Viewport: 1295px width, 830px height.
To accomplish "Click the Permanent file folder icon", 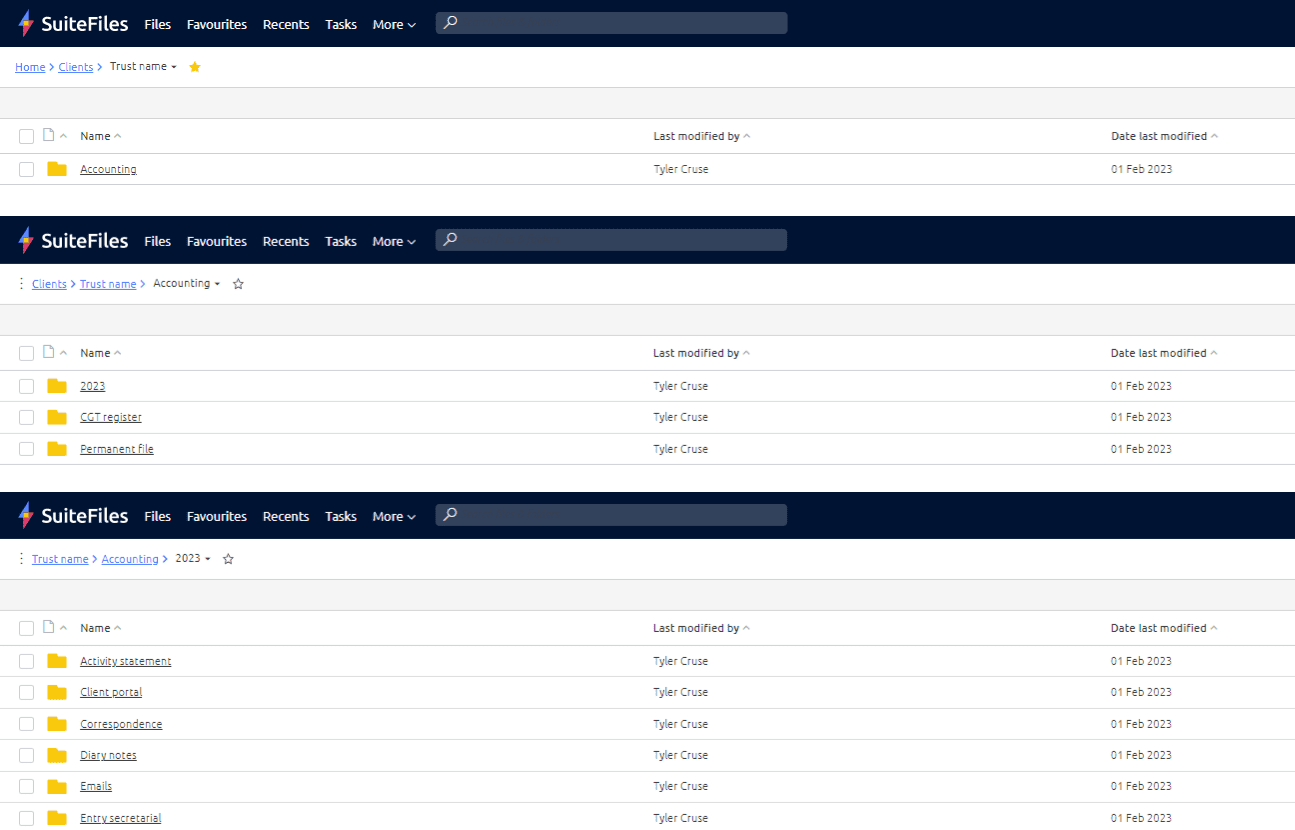I will click(57, 449).
